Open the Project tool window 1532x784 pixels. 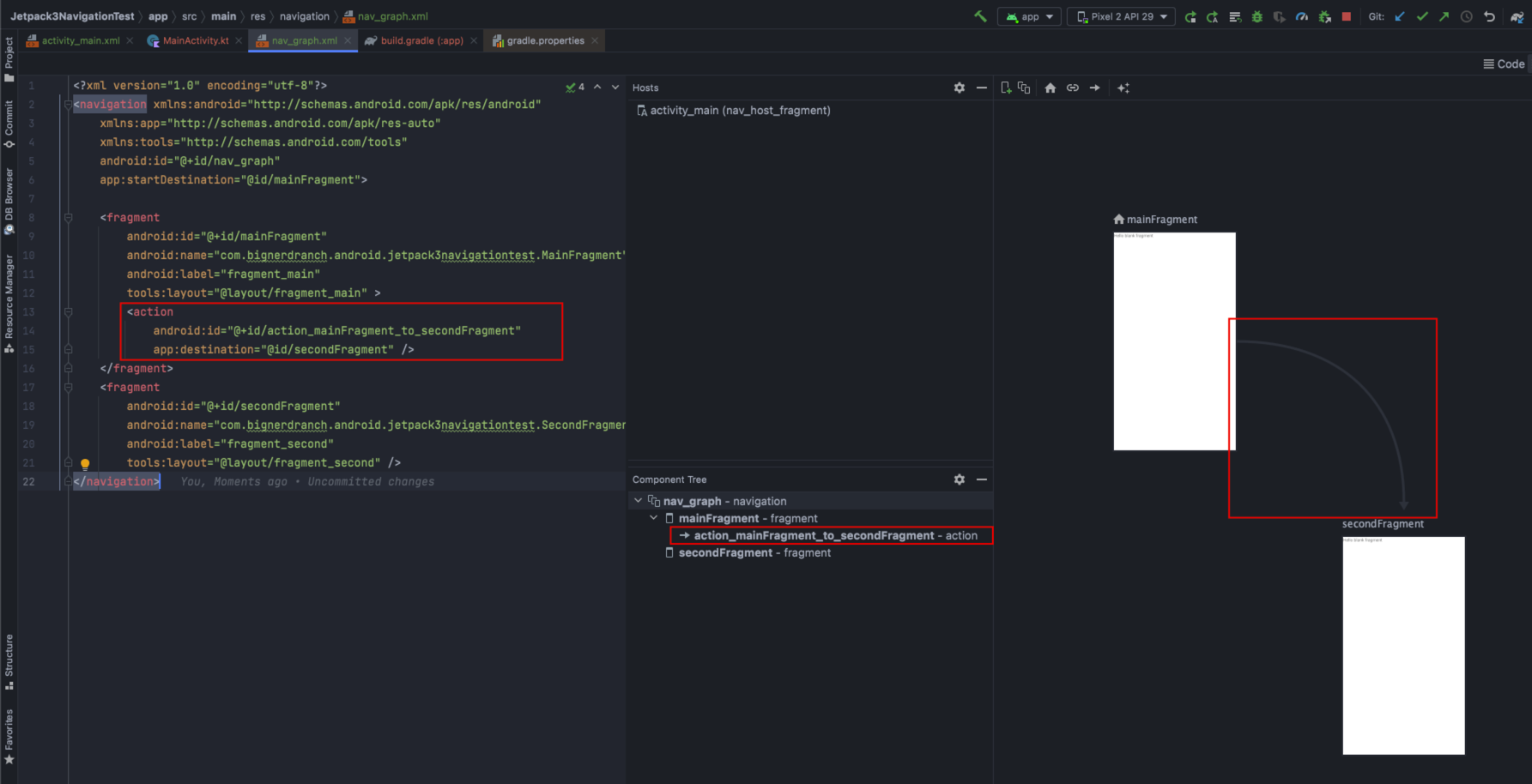(9, 58)
